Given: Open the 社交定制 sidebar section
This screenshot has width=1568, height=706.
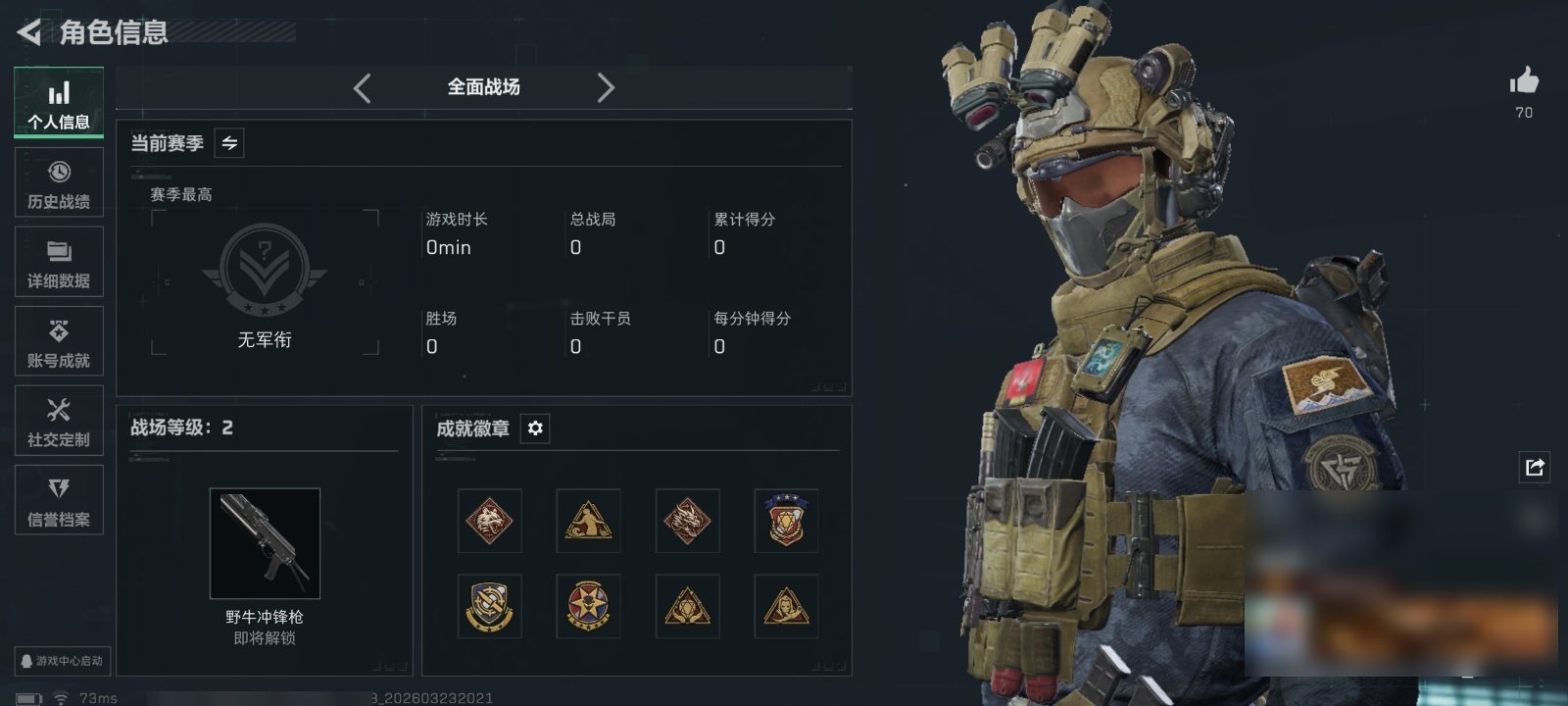Looking at the screenshot, I should (x=59, y=422).
